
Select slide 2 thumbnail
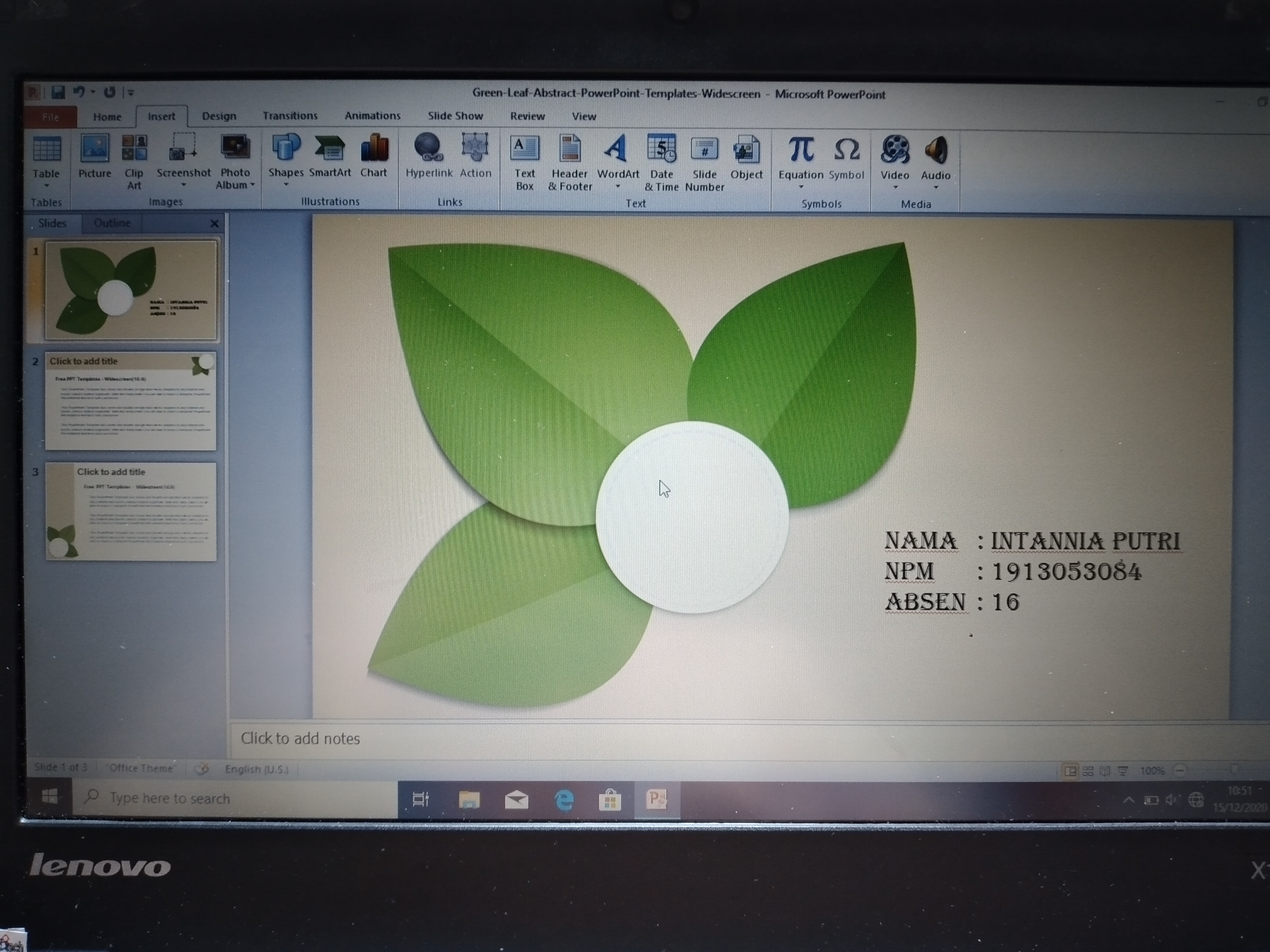pos(131,401)
